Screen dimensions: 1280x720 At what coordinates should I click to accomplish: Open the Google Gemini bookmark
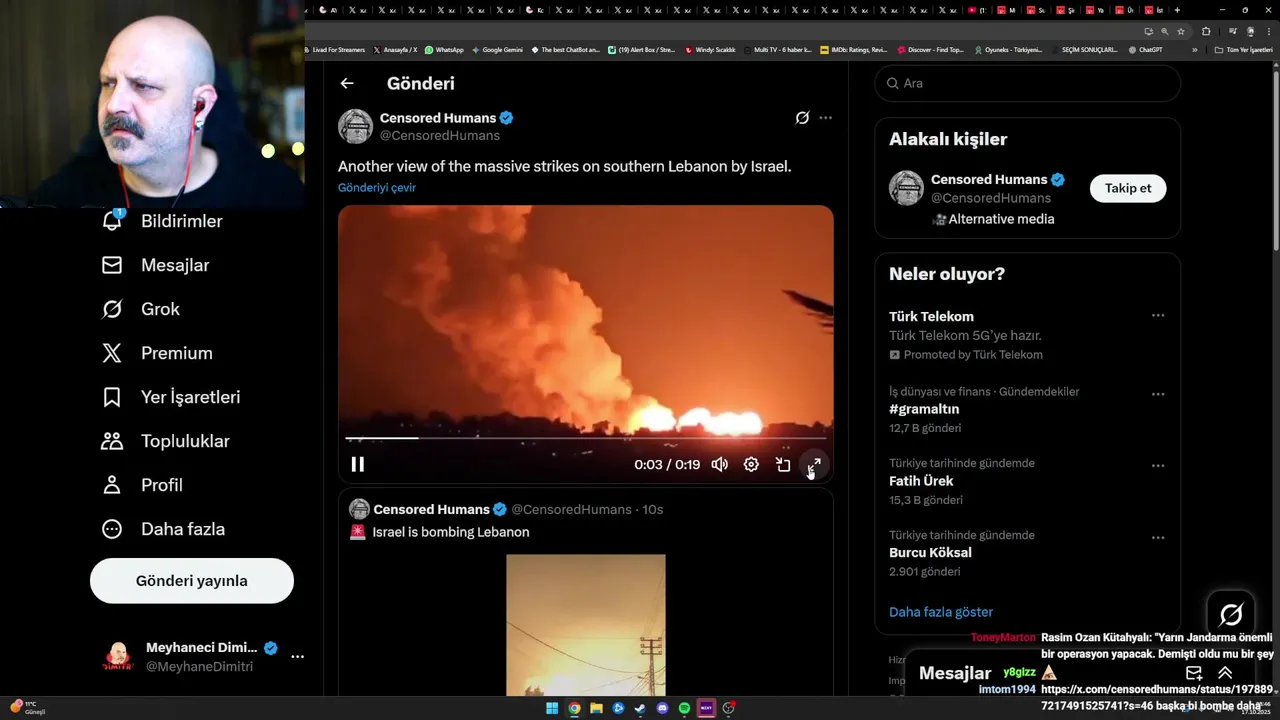[x=497, y=49]
